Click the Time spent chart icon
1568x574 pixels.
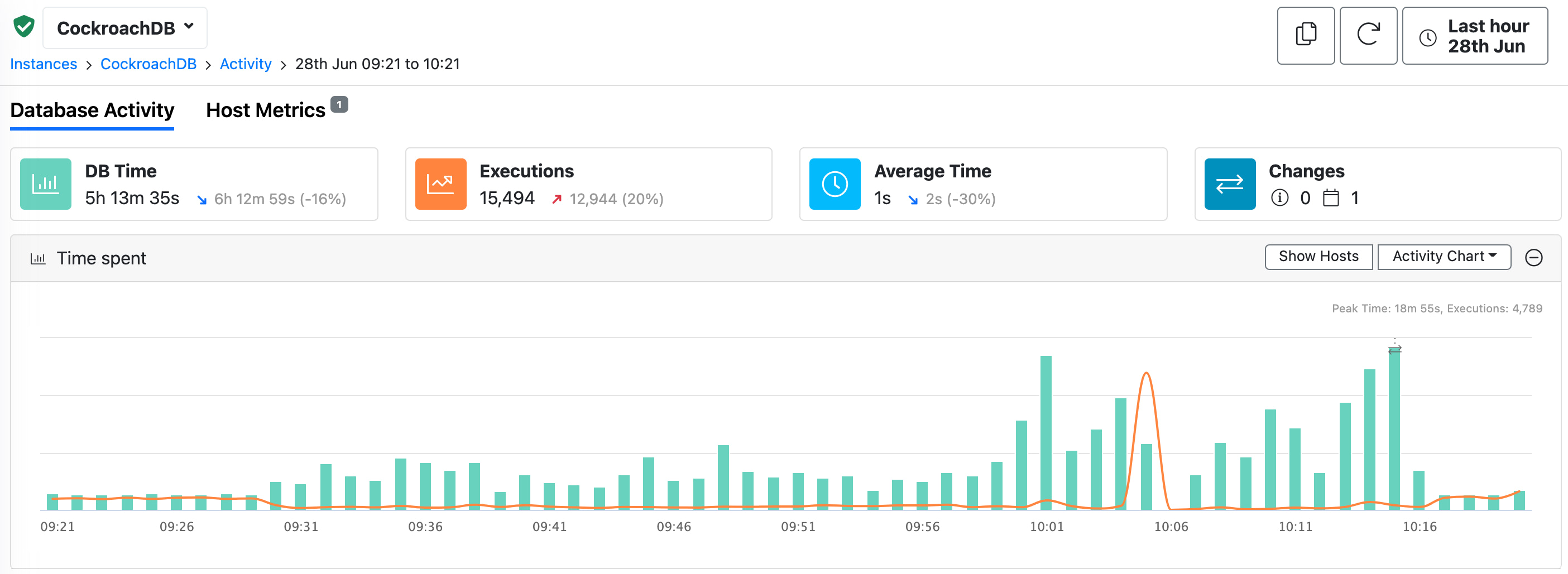click(38, 258)
